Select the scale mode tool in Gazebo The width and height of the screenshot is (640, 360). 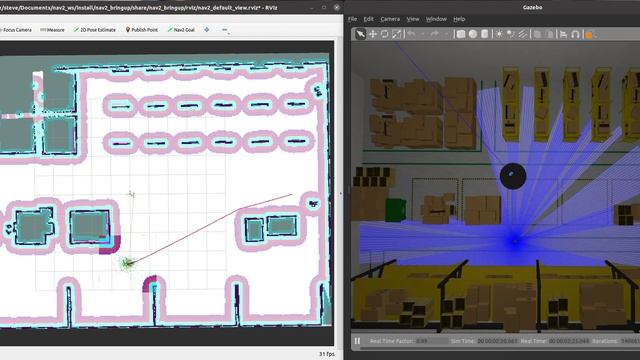(397, 34)
